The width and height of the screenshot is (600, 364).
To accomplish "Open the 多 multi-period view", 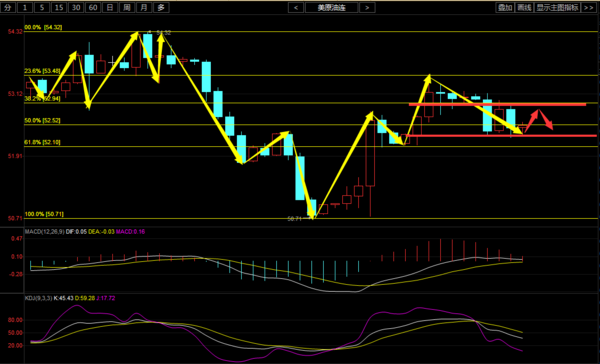I will click(161, 7).
